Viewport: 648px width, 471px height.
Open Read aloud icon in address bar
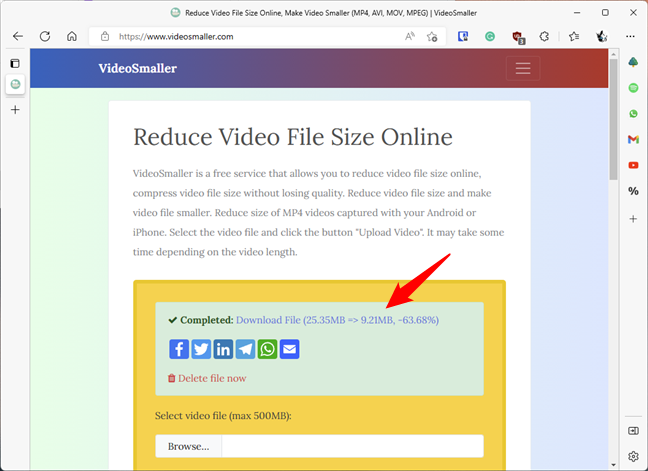pos(410,36)
